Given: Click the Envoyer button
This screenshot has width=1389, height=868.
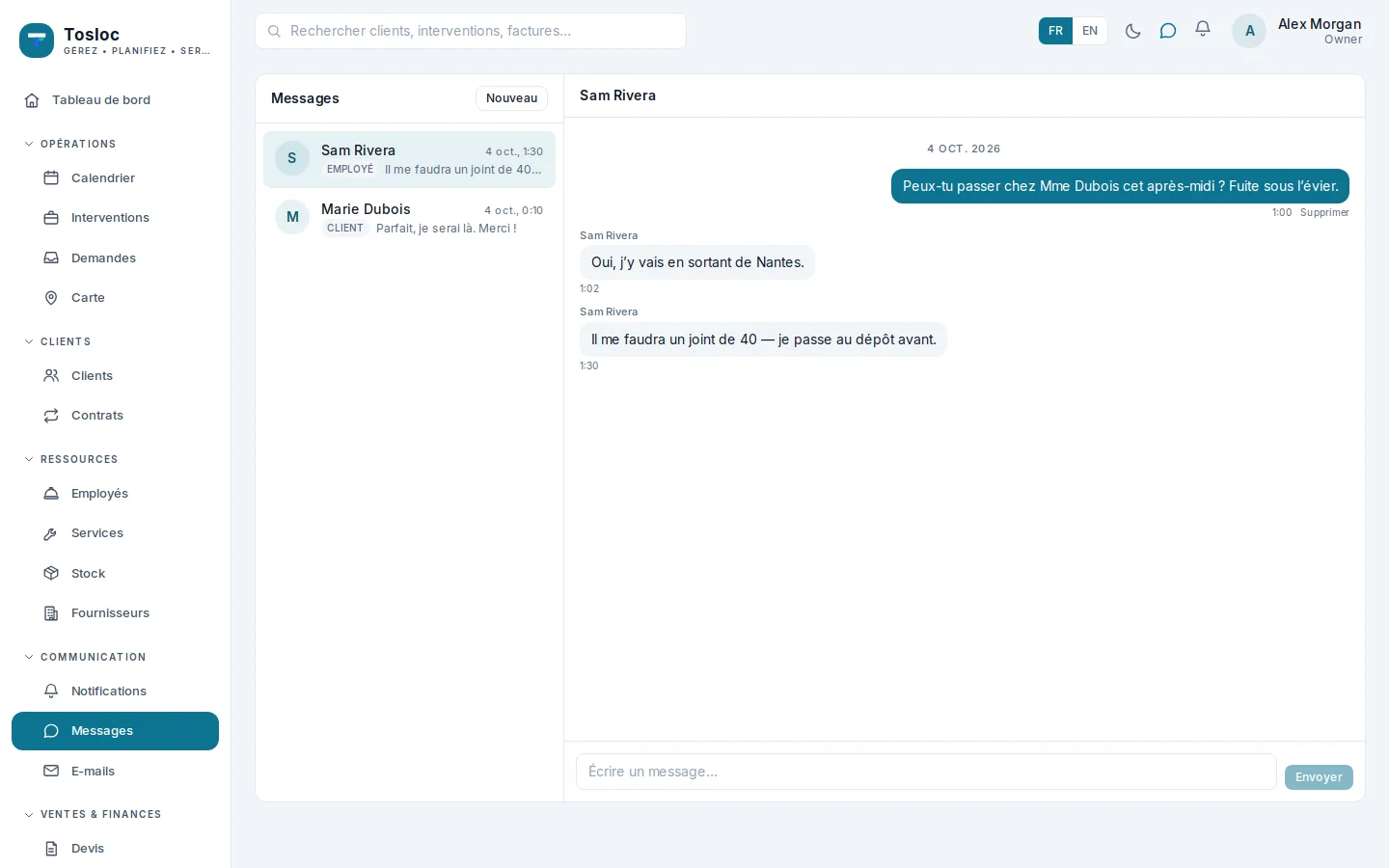Looking at the screenshot, I should [1319, 777].
